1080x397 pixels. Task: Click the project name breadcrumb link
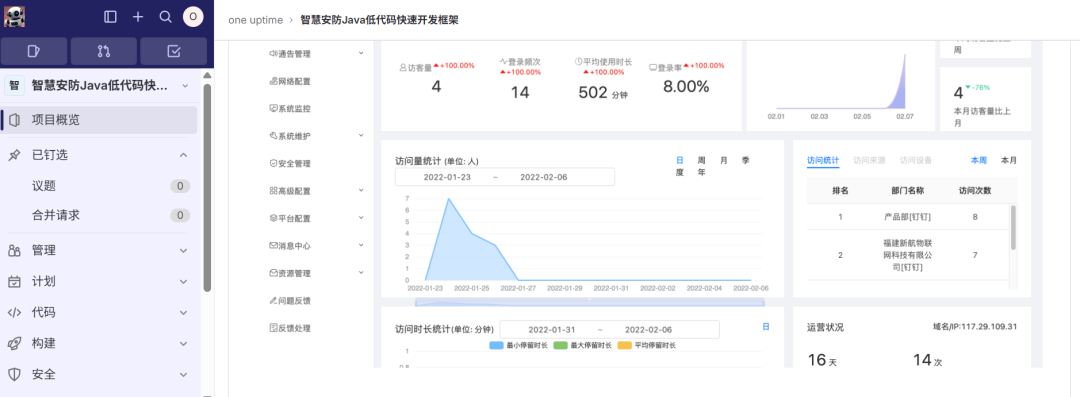coord(380,20)
